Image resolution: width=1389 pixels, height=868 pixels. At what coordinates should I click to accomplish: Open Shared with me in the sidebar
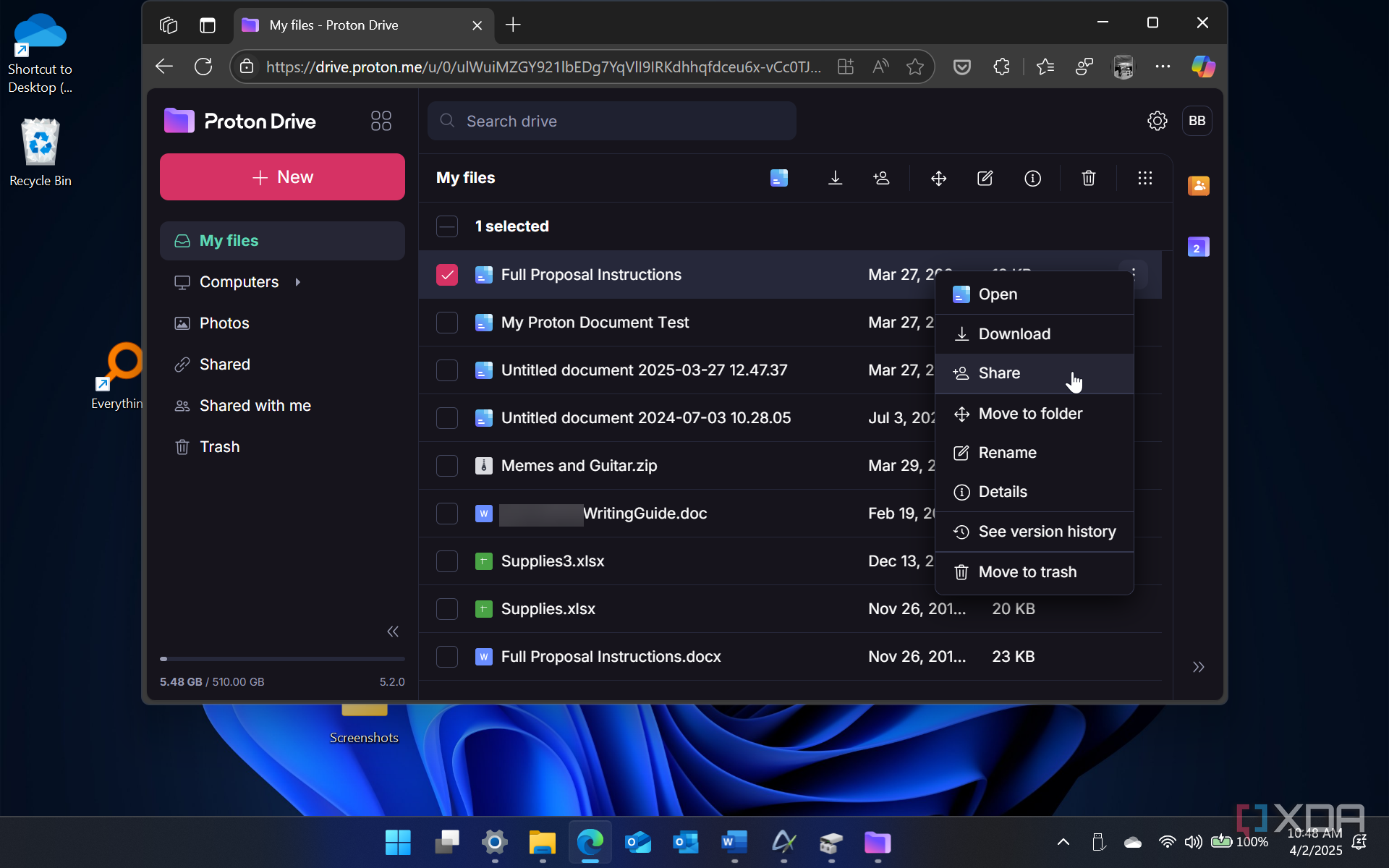pos(282,406)
